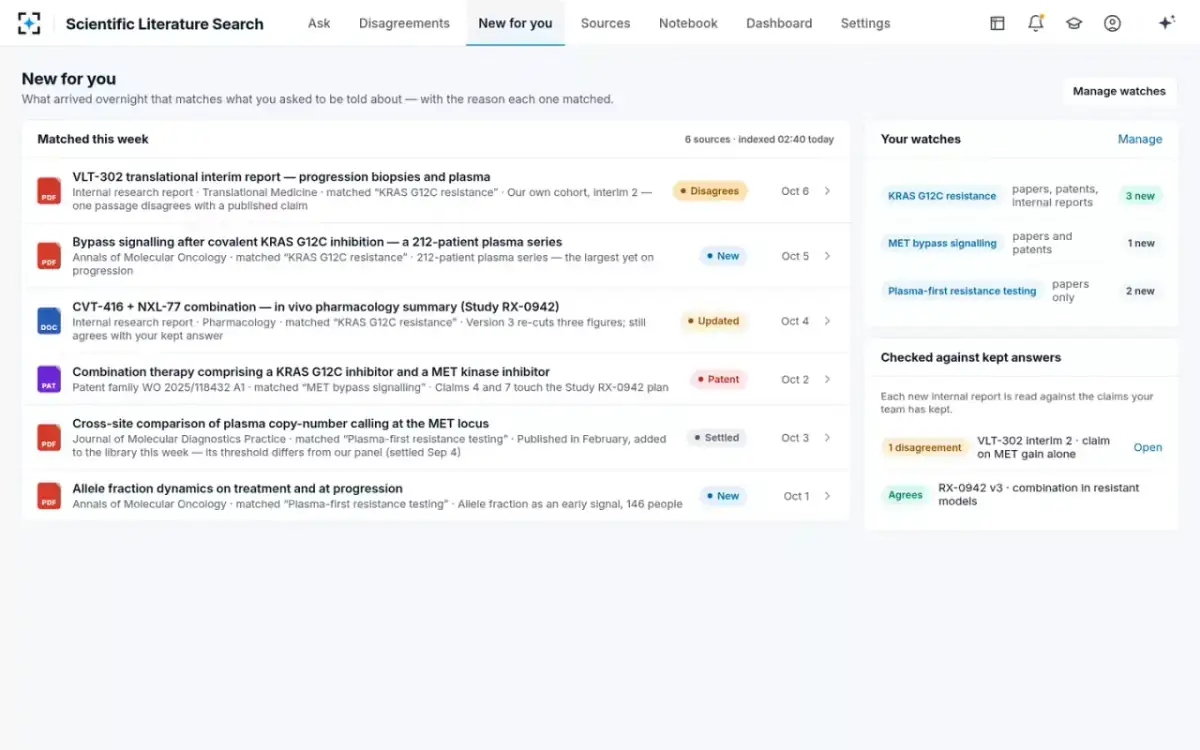
Task: Click the 3 new counter for KRAS watch
Action: click(1140, 196)
